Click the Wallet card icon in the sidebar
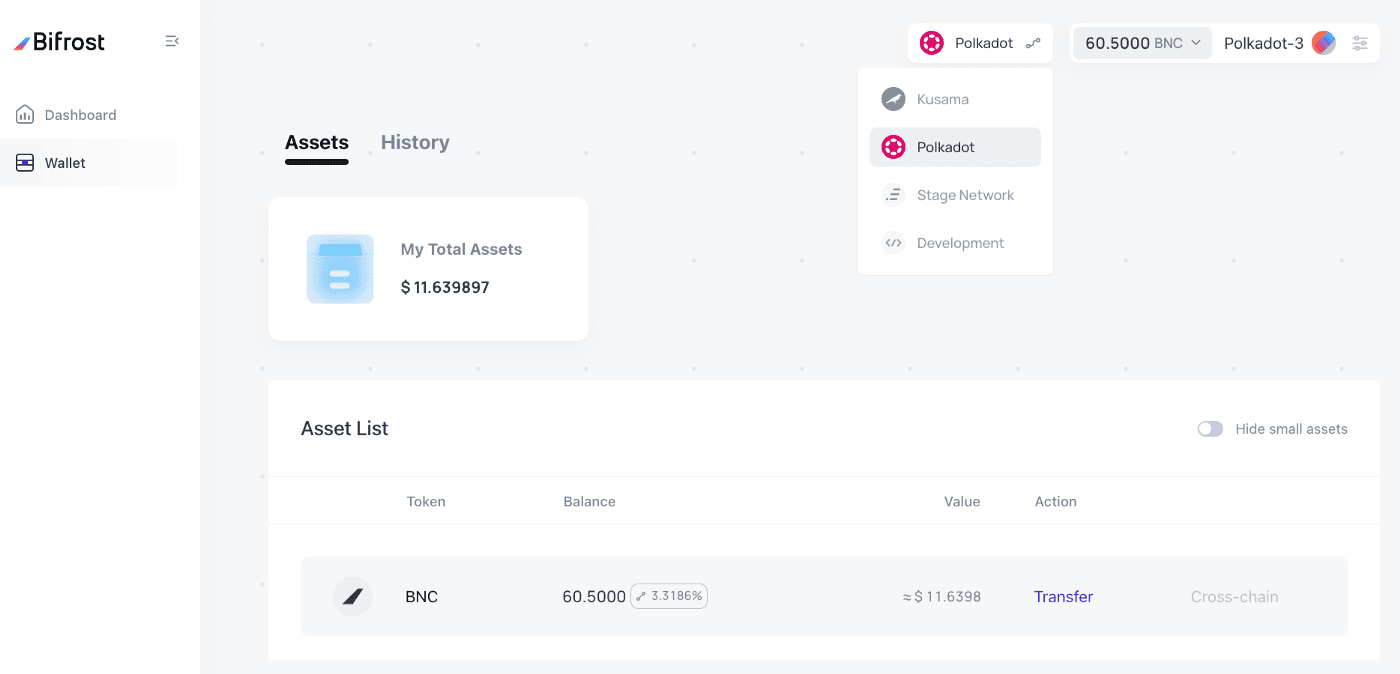1400x674 pixels. (25, 163)
